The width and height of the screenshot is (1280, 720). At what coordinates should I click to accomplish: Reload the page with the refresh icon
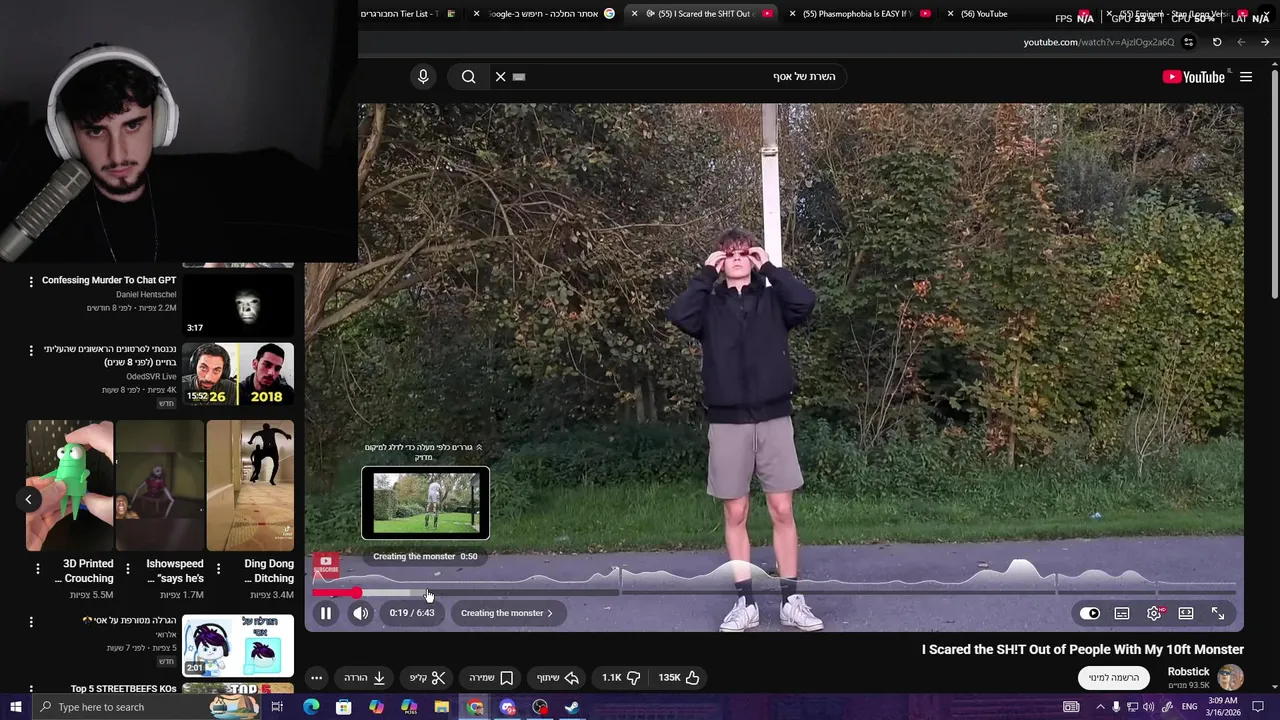[1217, 42]
